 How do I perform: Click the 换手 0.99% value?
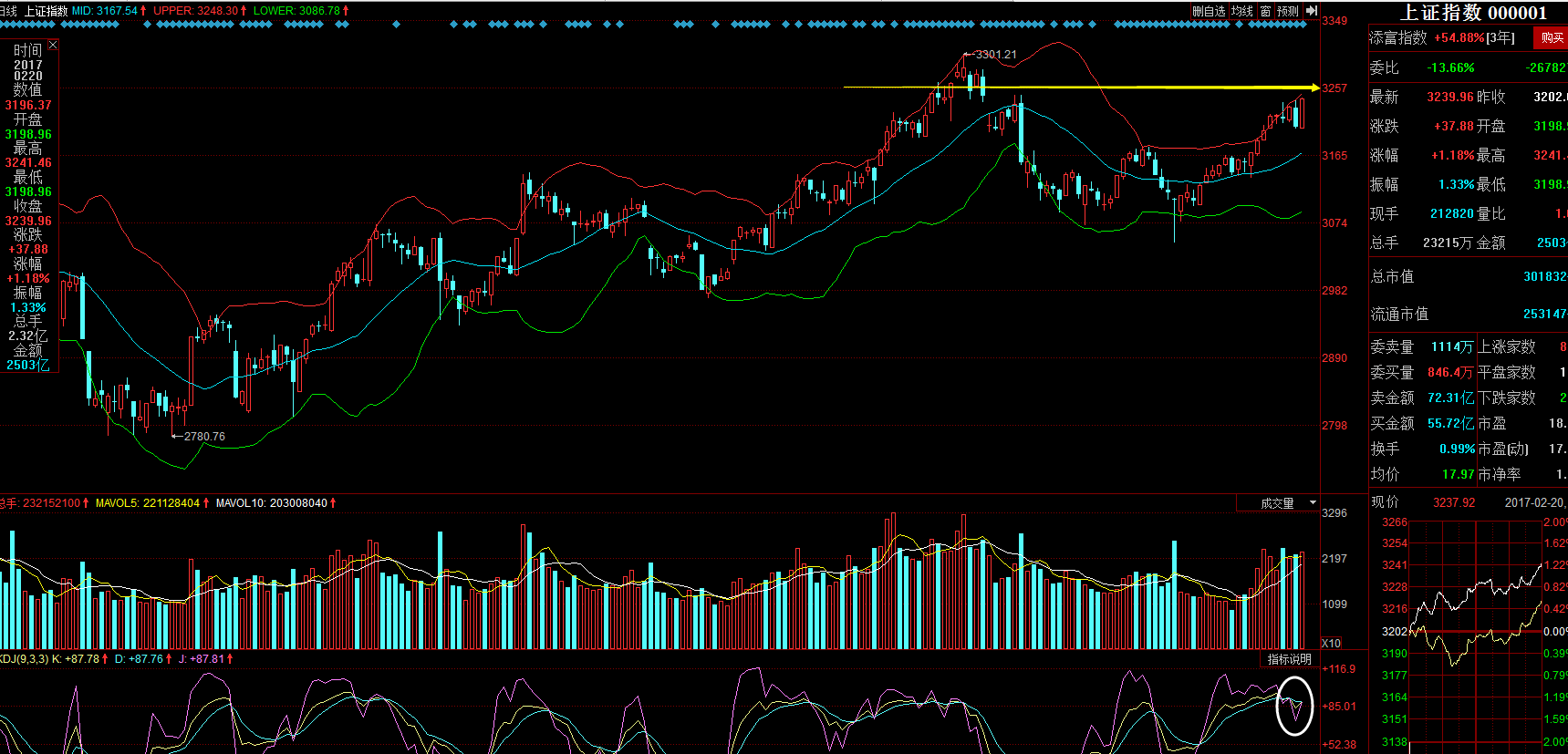(x=1457, y=449)
